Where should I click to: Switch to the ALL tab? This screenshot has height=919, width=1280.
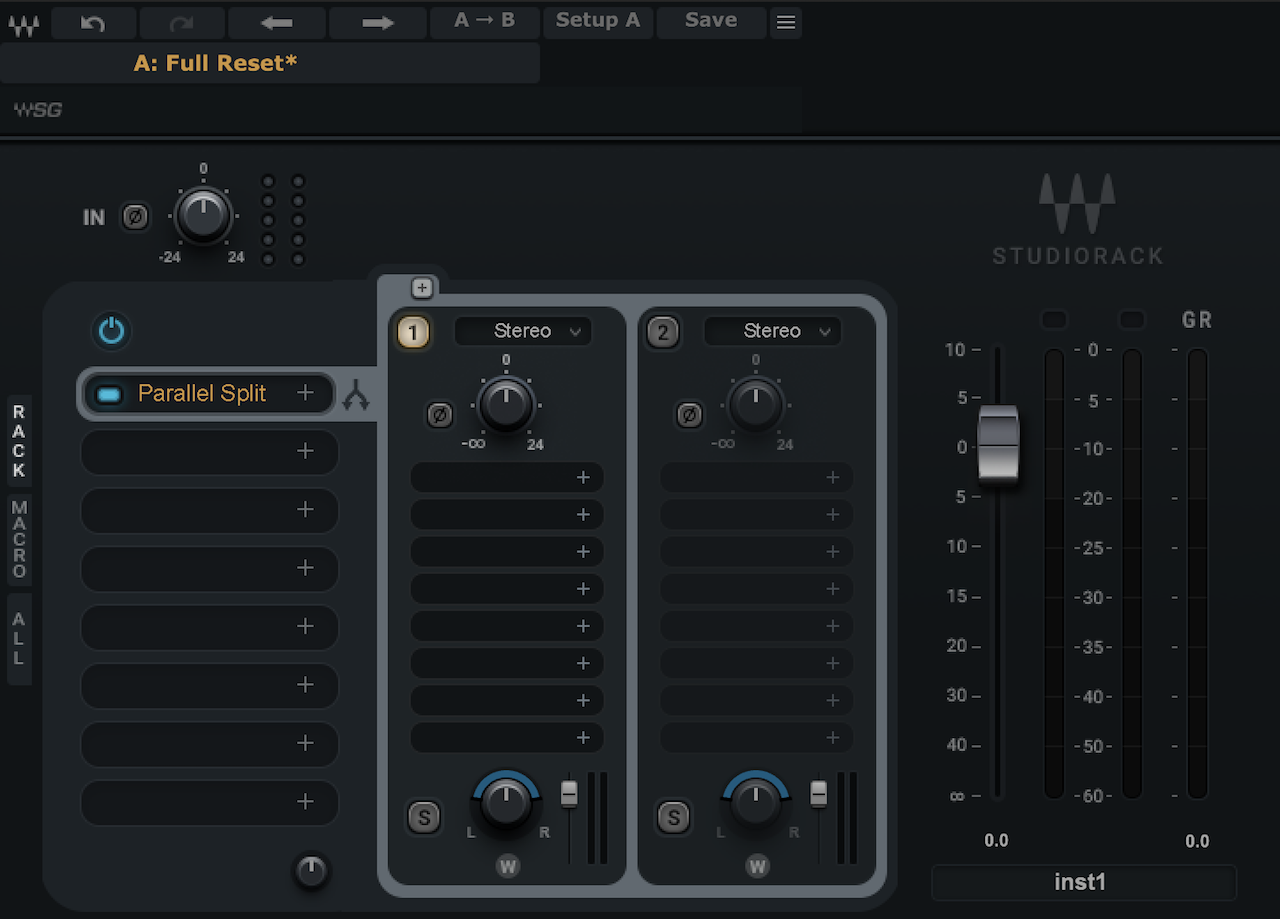[x=19, y=639]
